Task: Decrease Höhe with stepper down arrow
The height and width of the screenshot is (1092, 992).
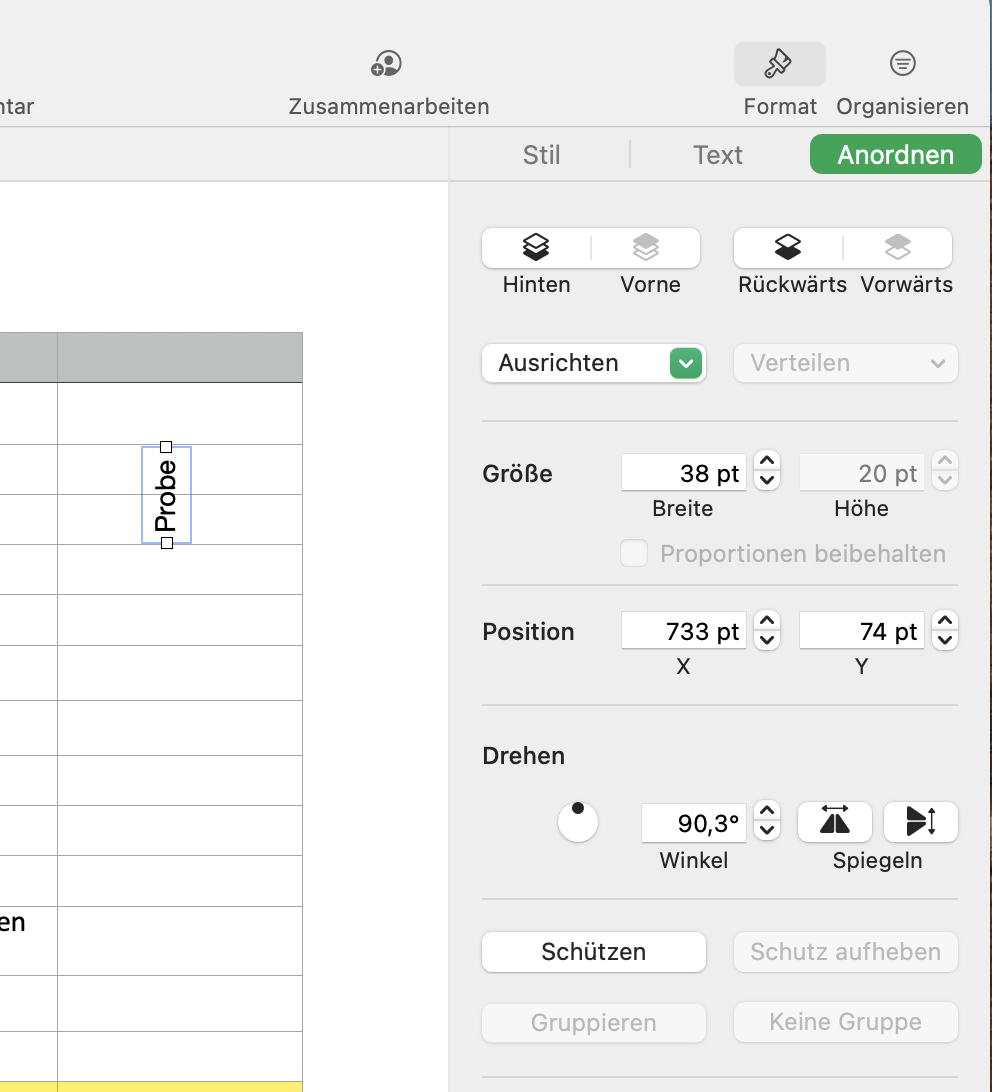Action: (945, 481)
